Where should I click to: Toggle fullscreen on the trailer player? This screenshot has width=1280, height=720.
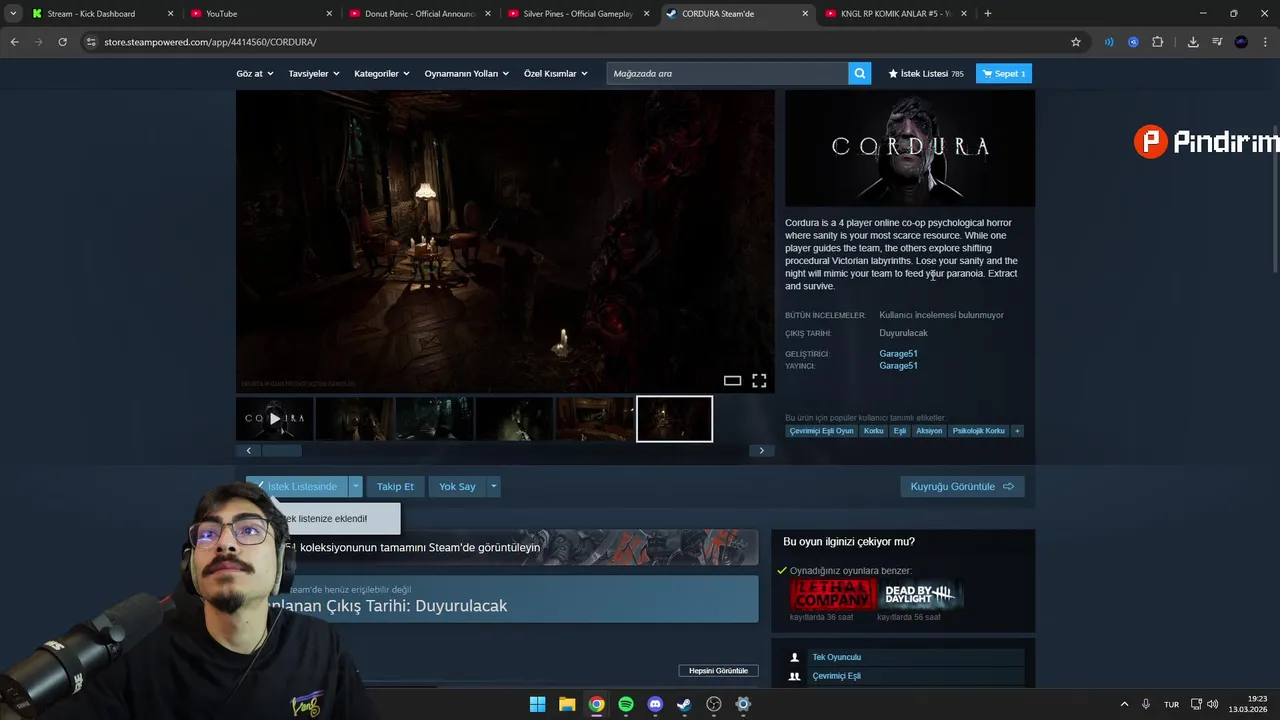pos(759,381)
